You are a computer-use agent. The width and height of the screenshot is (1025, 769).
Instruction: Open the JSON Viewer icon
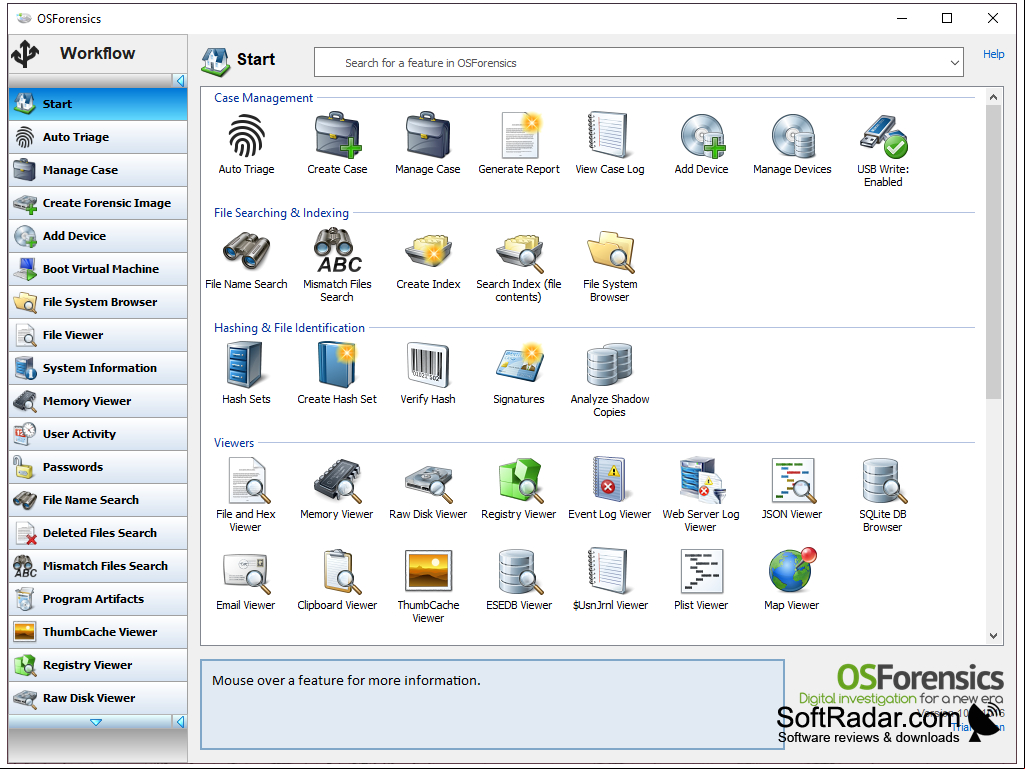(792, 489)
